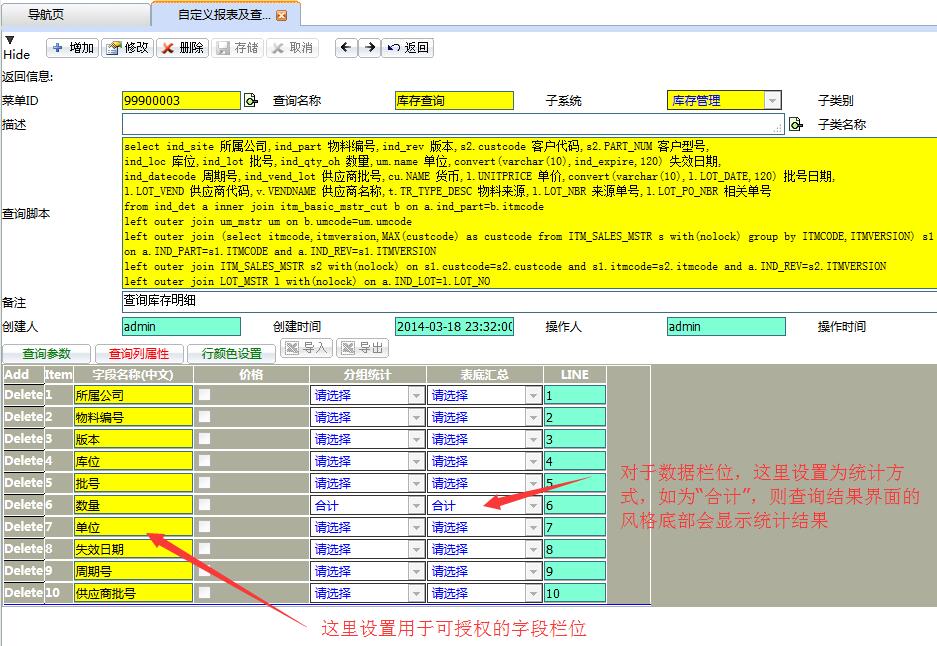Viewport: 937px width, 646px height.
Task: Enable the 价格 checkbox for 数量 row
Action: [x=205, y=505]
